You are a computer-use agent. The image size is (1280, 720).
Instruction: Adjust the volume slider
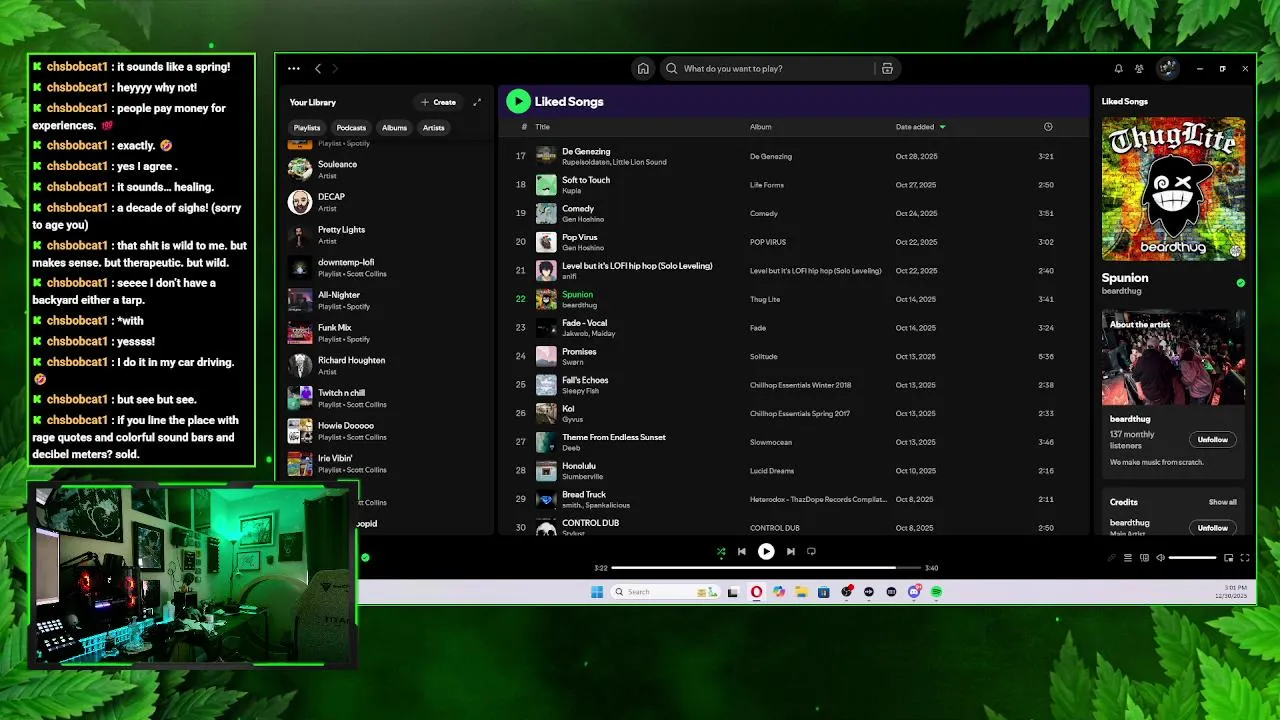click(1193, 558)
